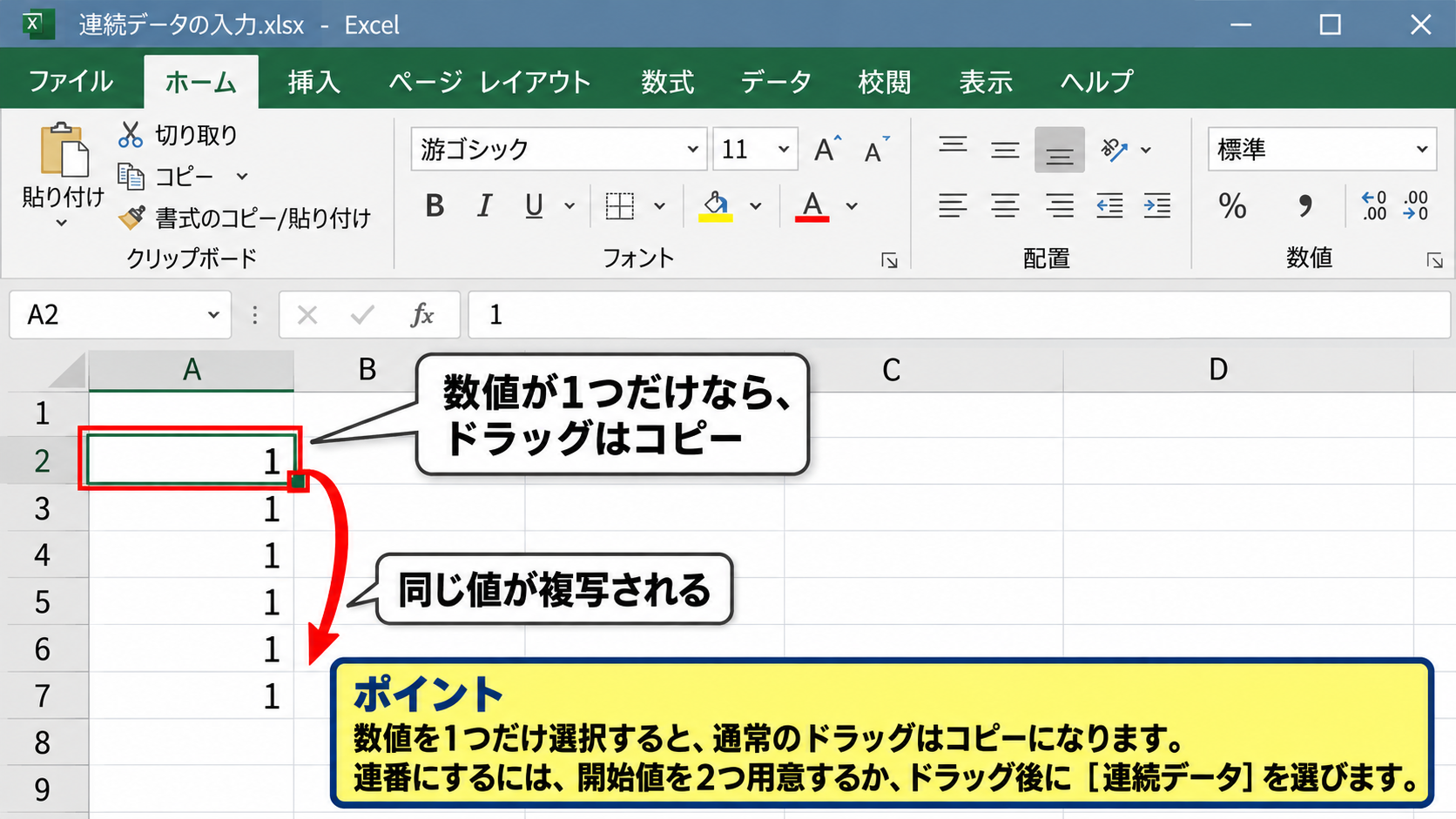Click the Cut (切り取り) scissors button
Image resolution: width=1456 pixels, height=819 pixels.
pyautogui.click(x=178, y=135)
